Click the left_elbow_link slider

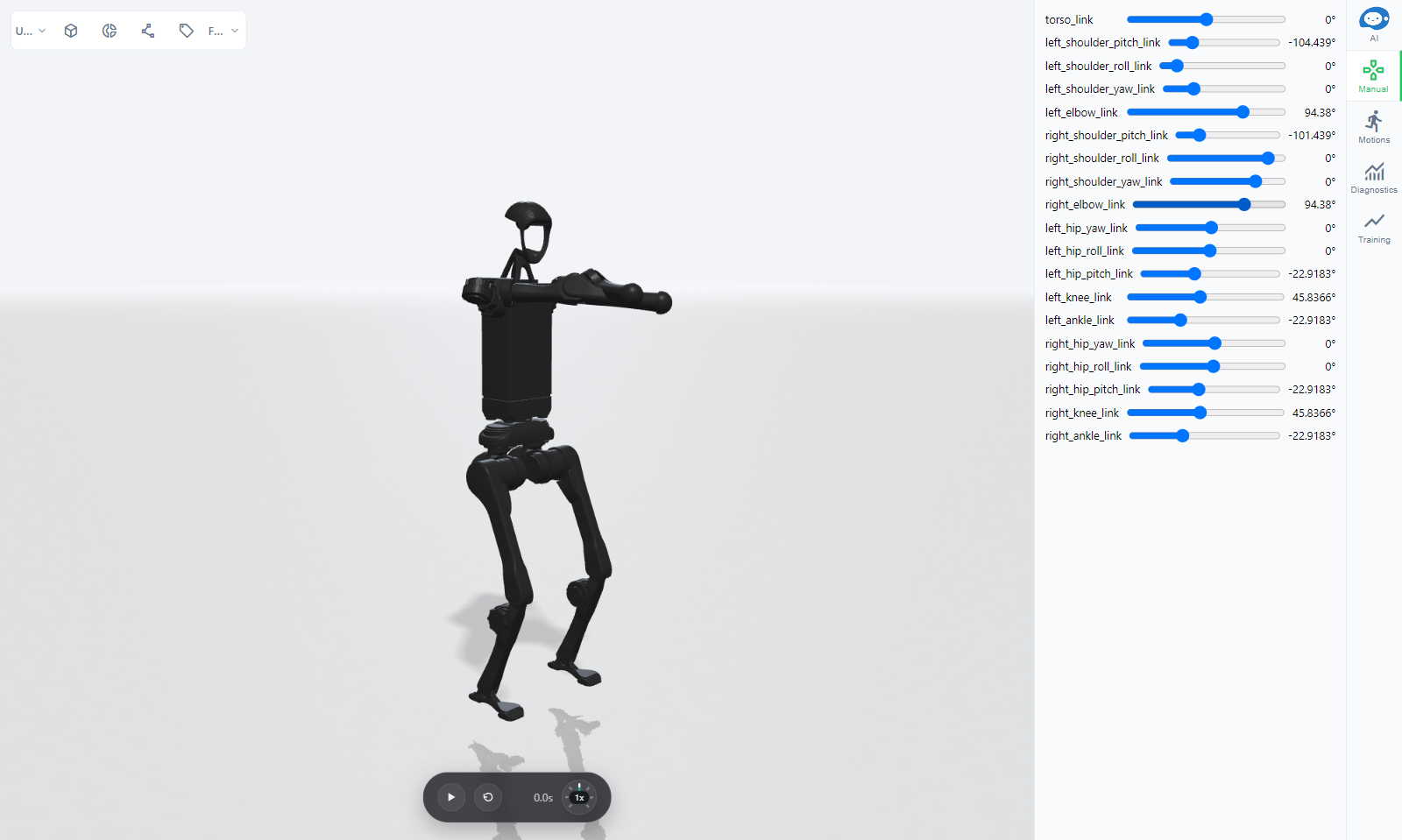[x=1206, y=112]
